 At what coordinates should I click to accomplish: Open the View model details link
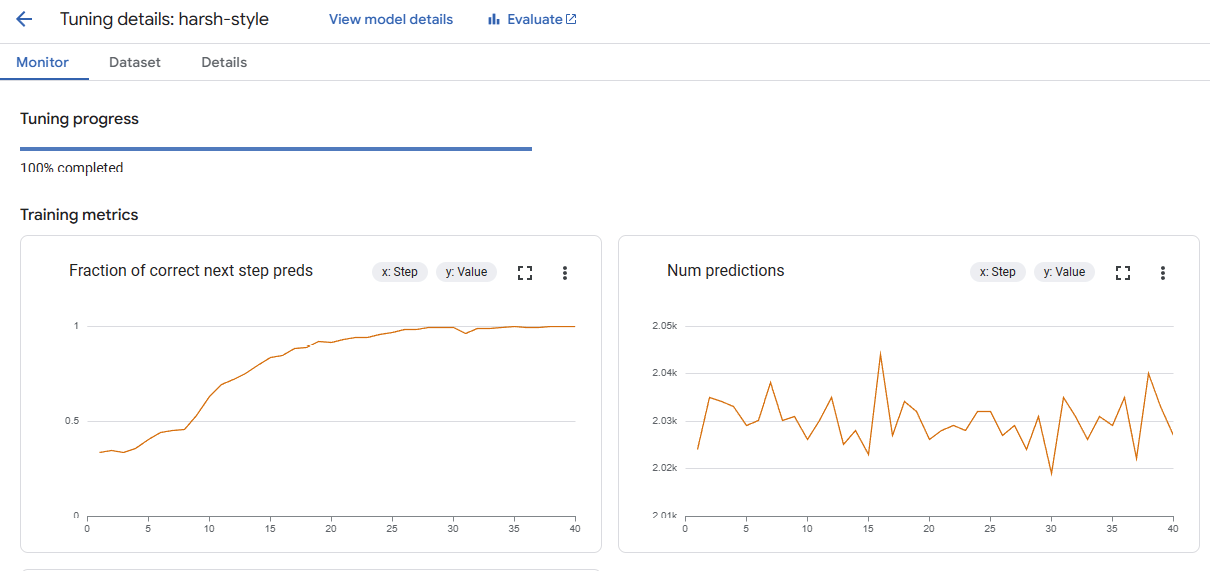click(391, 20)
